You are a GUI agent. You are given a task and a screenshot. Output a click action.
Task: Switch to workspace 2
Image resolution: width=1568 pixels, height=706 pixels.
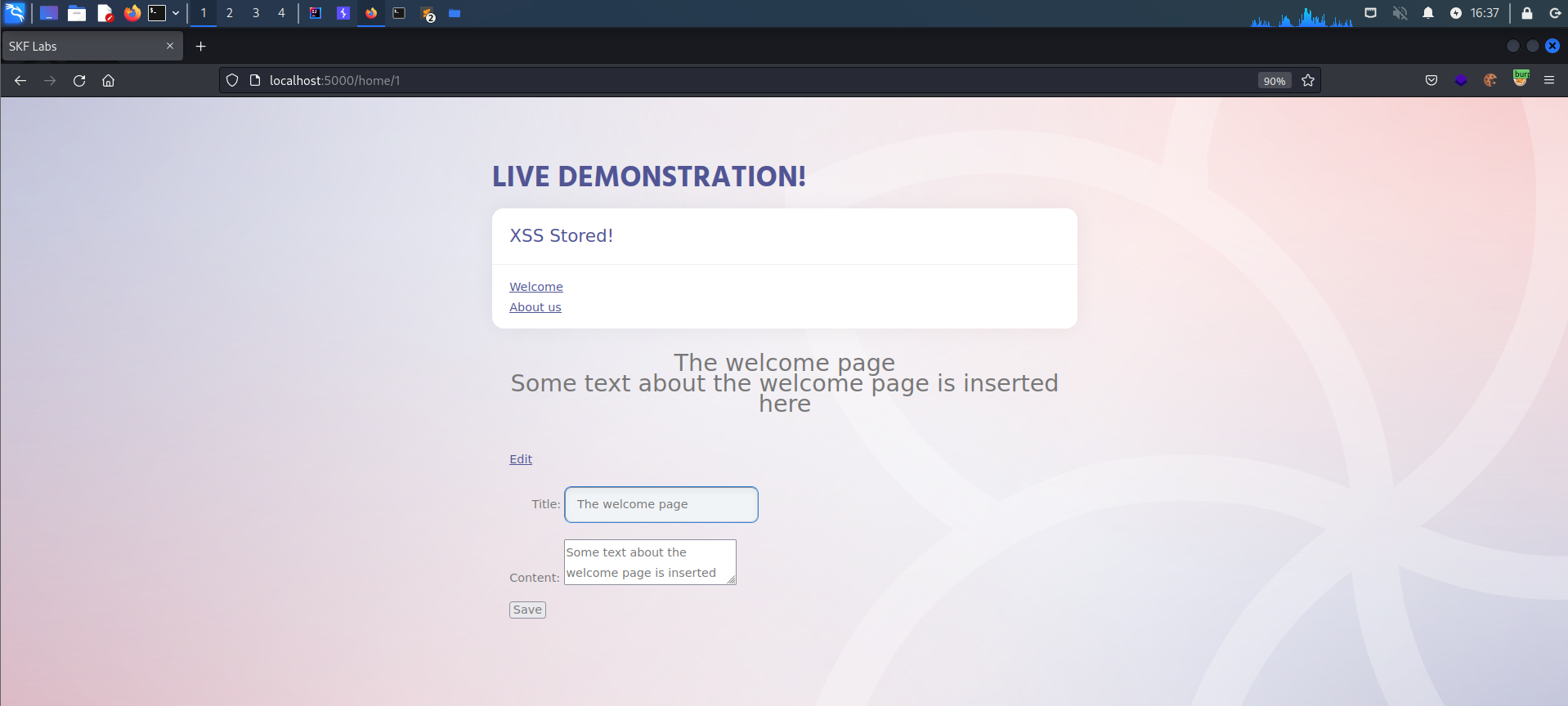tap(230, 13)
